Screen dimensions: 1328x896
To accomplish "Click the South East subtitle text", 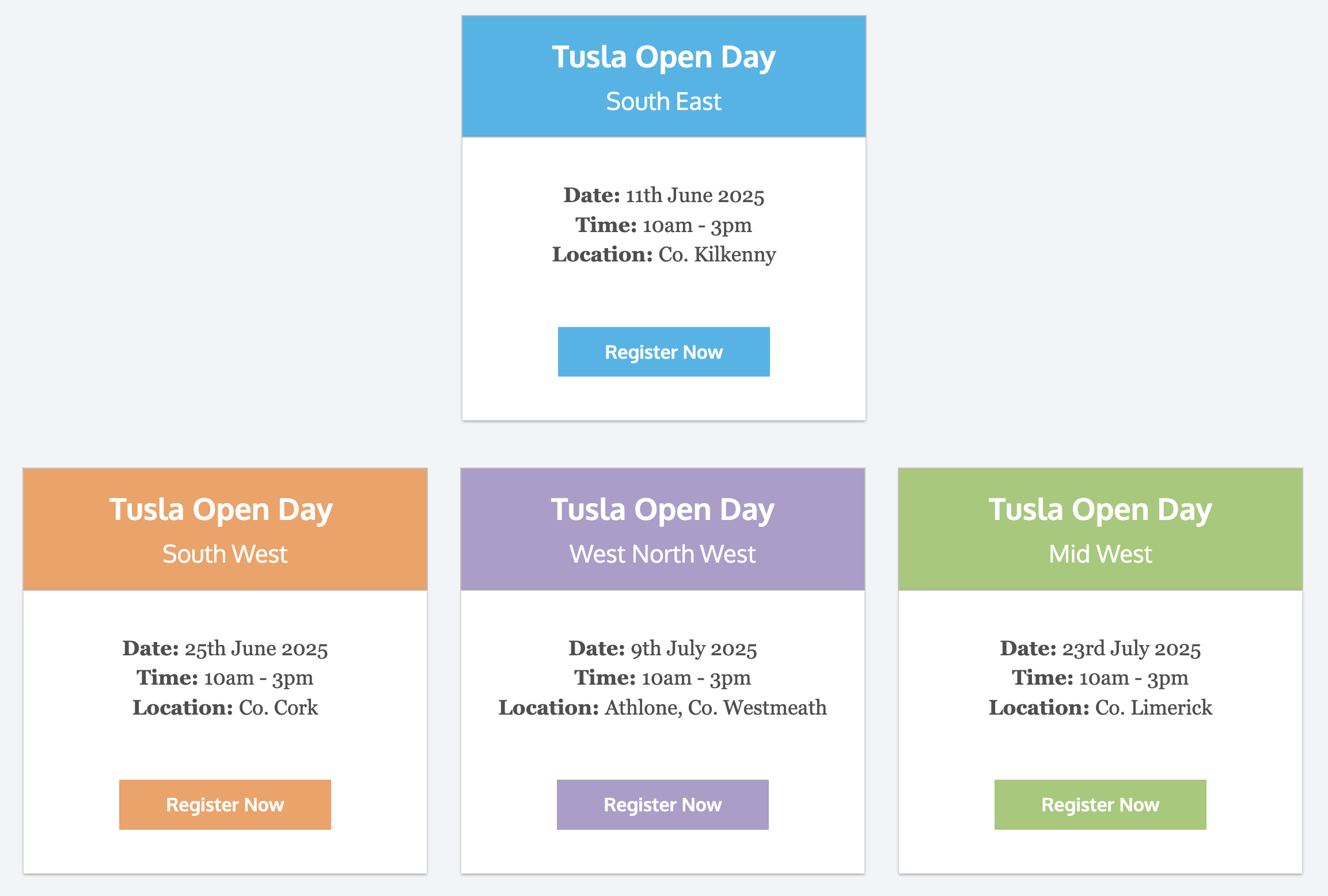I will pyautogui.click(x=663, y=101).
